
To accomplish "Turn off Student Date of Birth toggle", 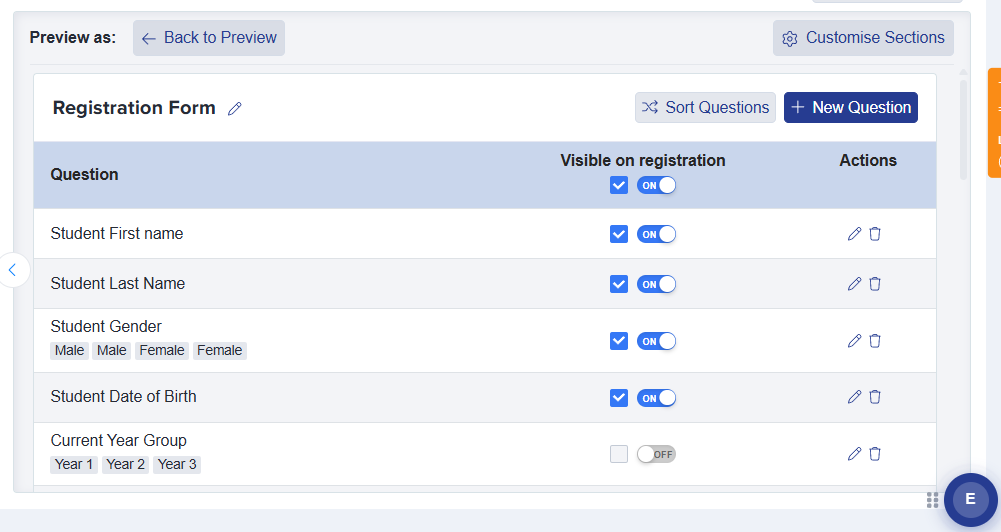I will pyautogui.click(x=656, y=397).
